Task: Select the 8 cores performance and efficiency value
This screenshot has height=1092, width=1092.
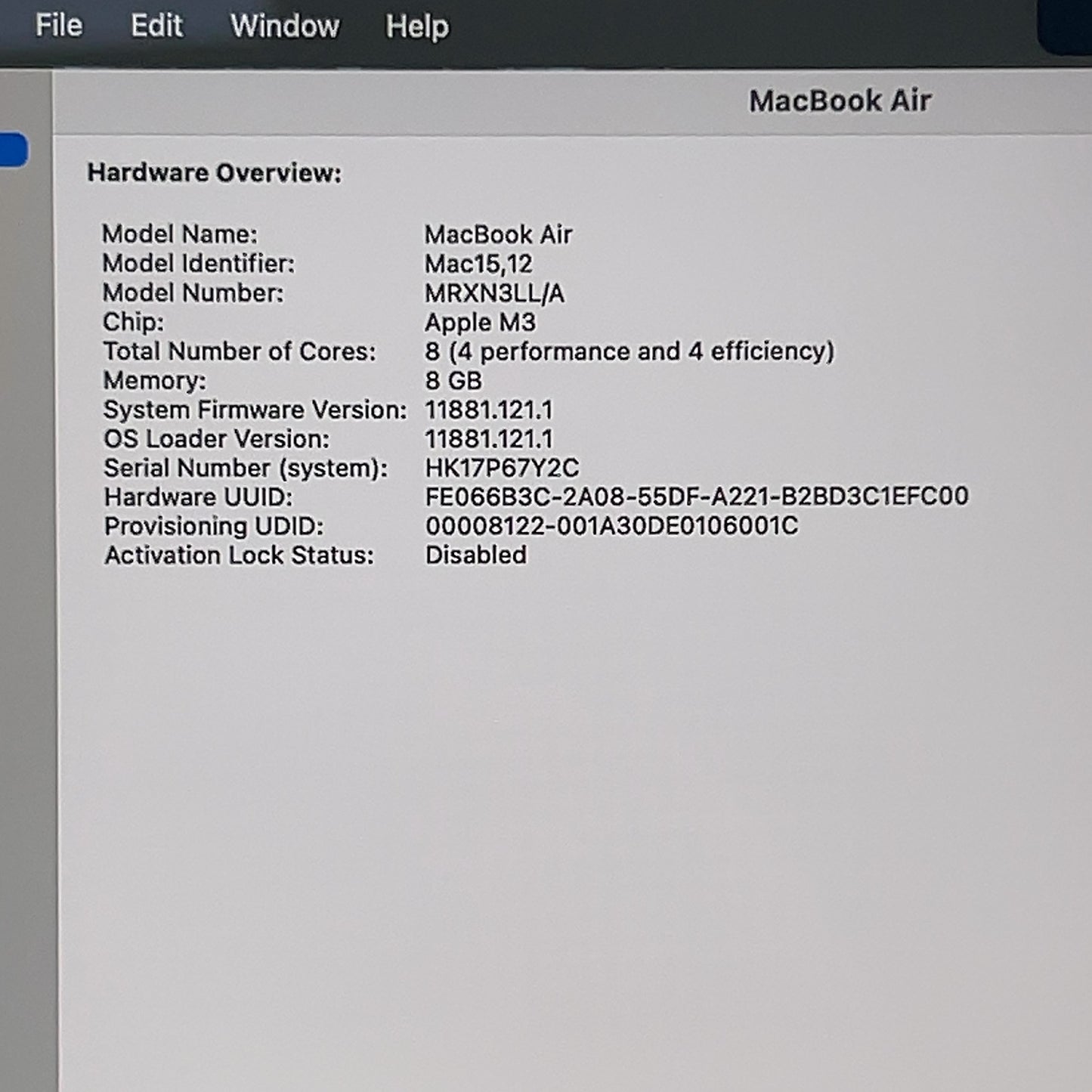Action: [630, 351]
